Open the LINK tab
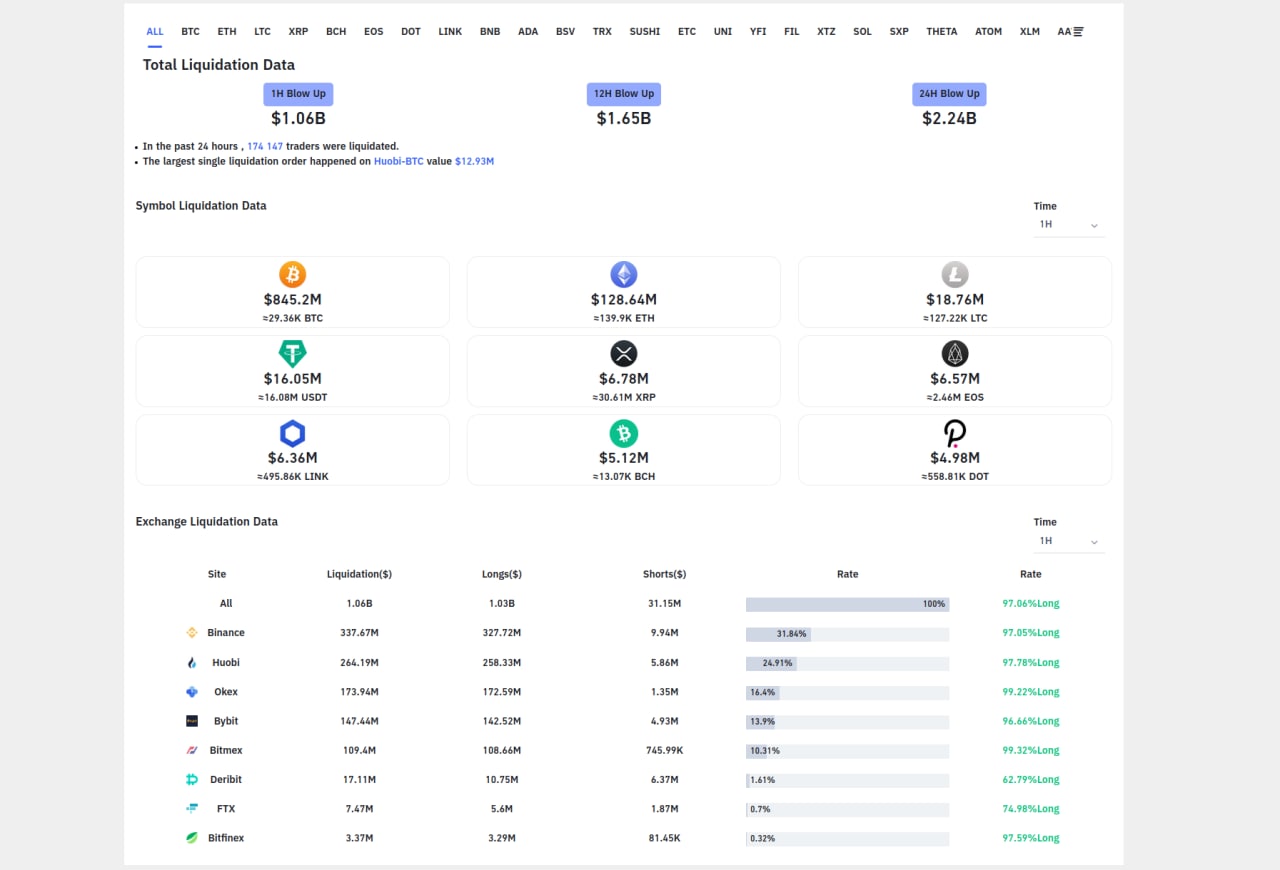The image size is (1280, 870). (450, 32)
